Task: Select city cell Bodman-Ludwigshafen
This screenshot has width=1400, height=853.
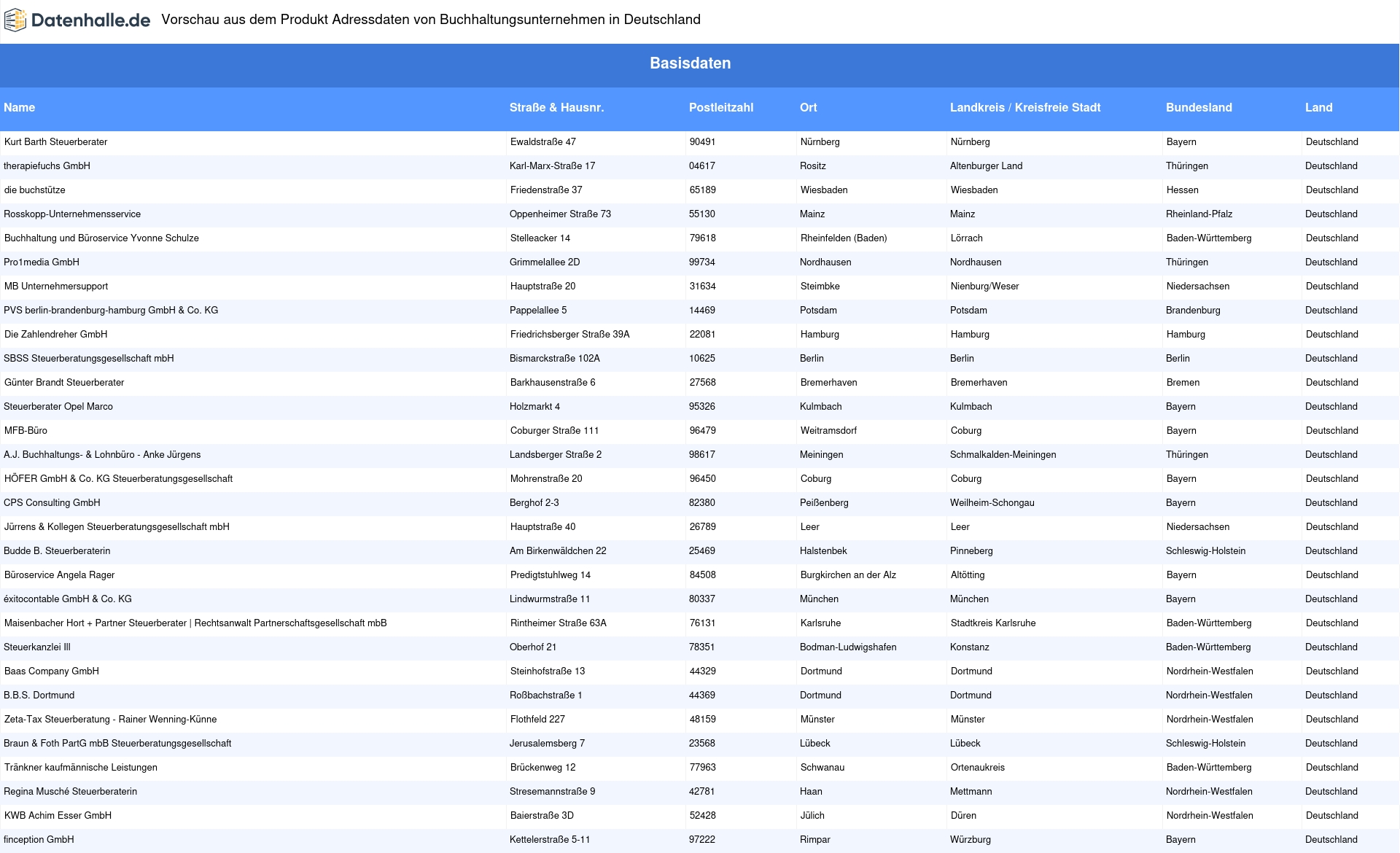Action: (848, 647)
